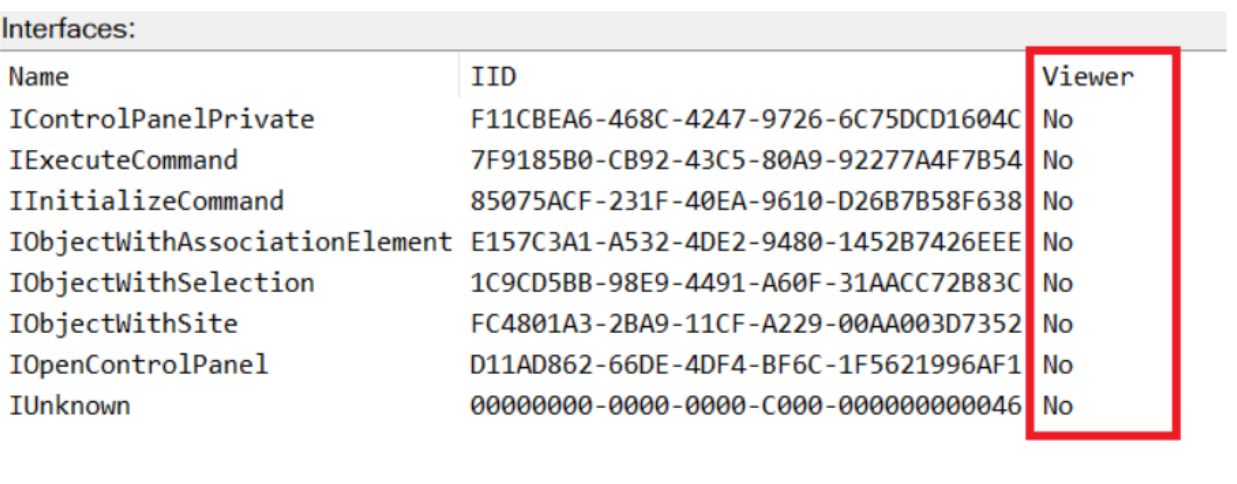Viewport: 1237px width, 484px height.
Task: Select the IObjectWithSelection interface entry
Action: pyautogui.click(x=161, y=283)
